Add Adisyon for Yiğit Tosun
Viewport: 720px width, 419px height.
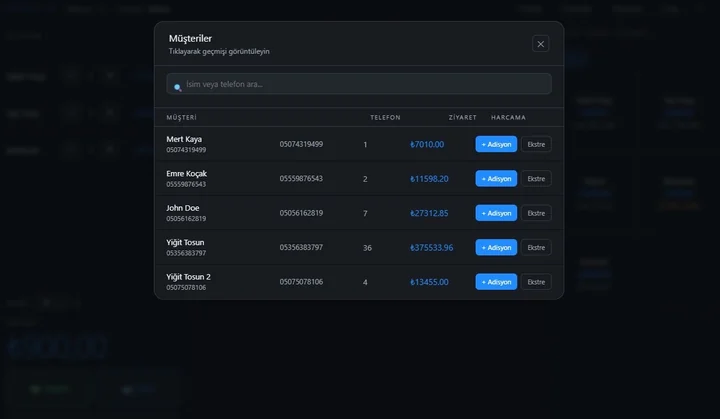tap(496, 248)
